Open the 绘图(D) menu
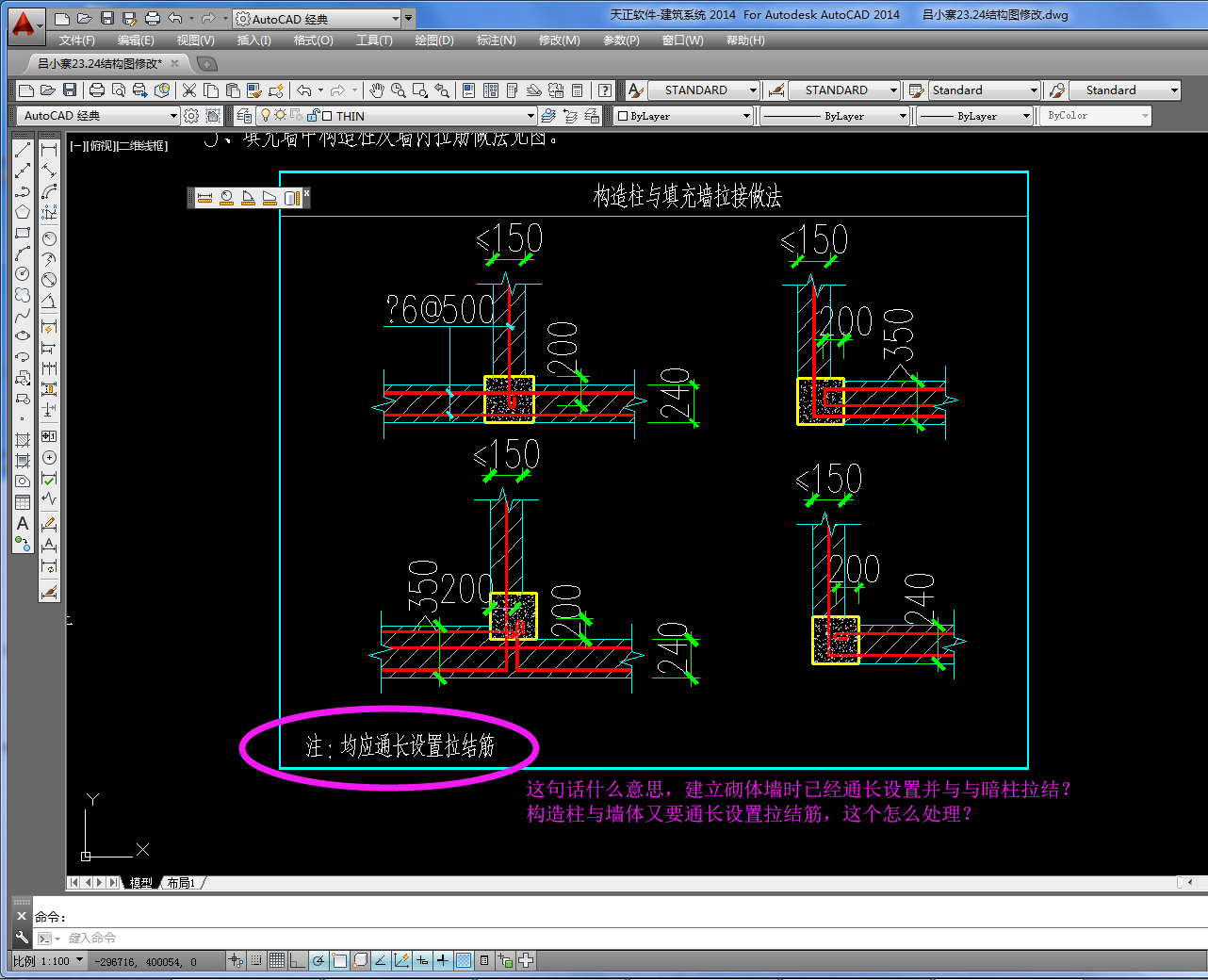1208x980 pixels. coord(434,41)
